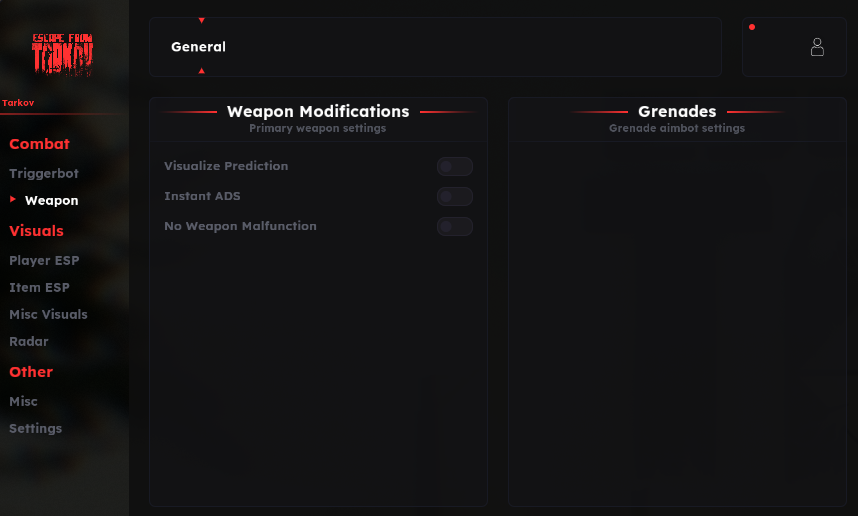Click the Escape From Tarkov logo
This screenshot has height=516, width=858.
[63, 53]
